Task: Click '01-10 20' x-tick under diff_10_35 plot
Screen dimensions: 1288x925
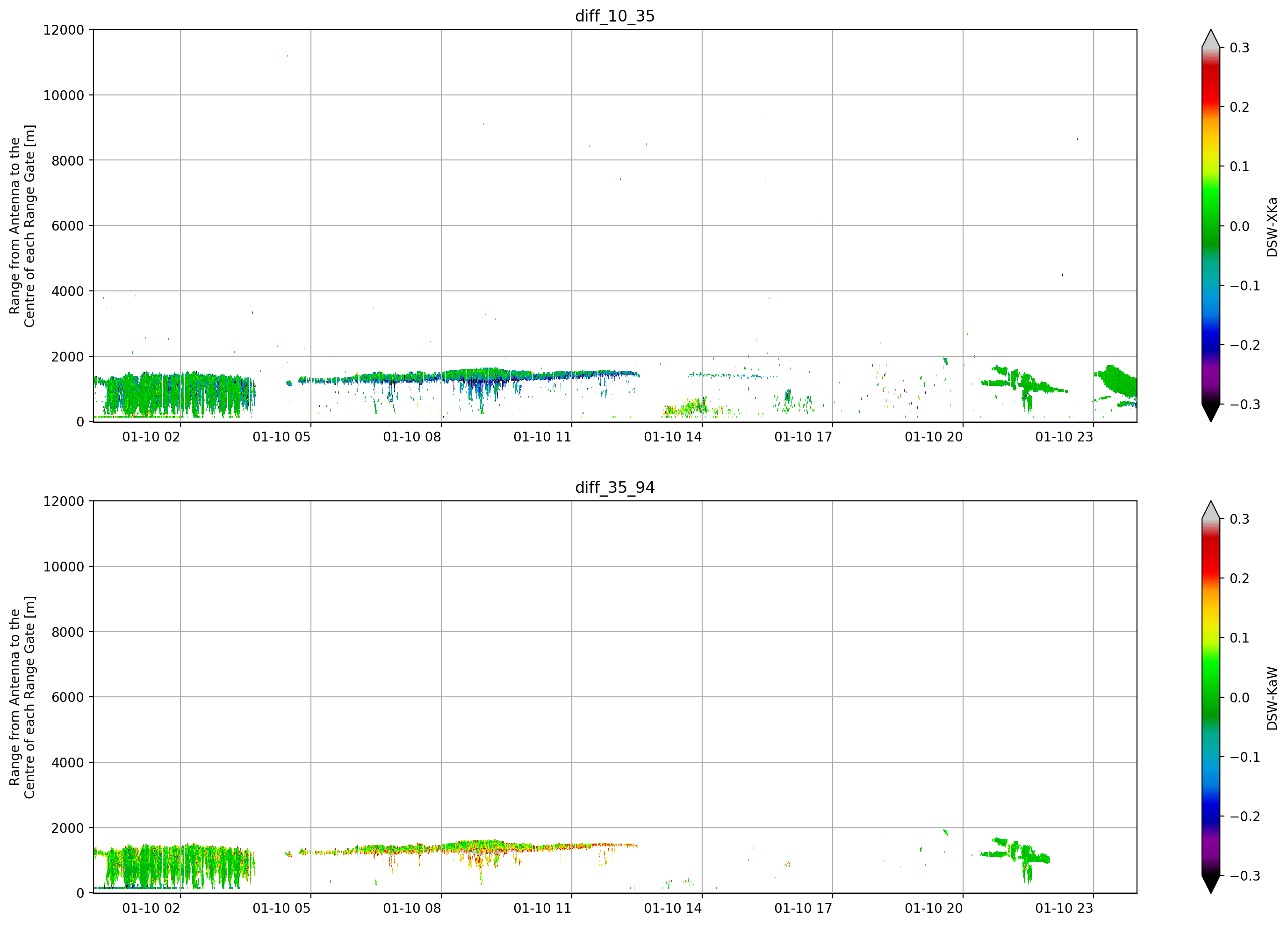Action: (934, 437)
